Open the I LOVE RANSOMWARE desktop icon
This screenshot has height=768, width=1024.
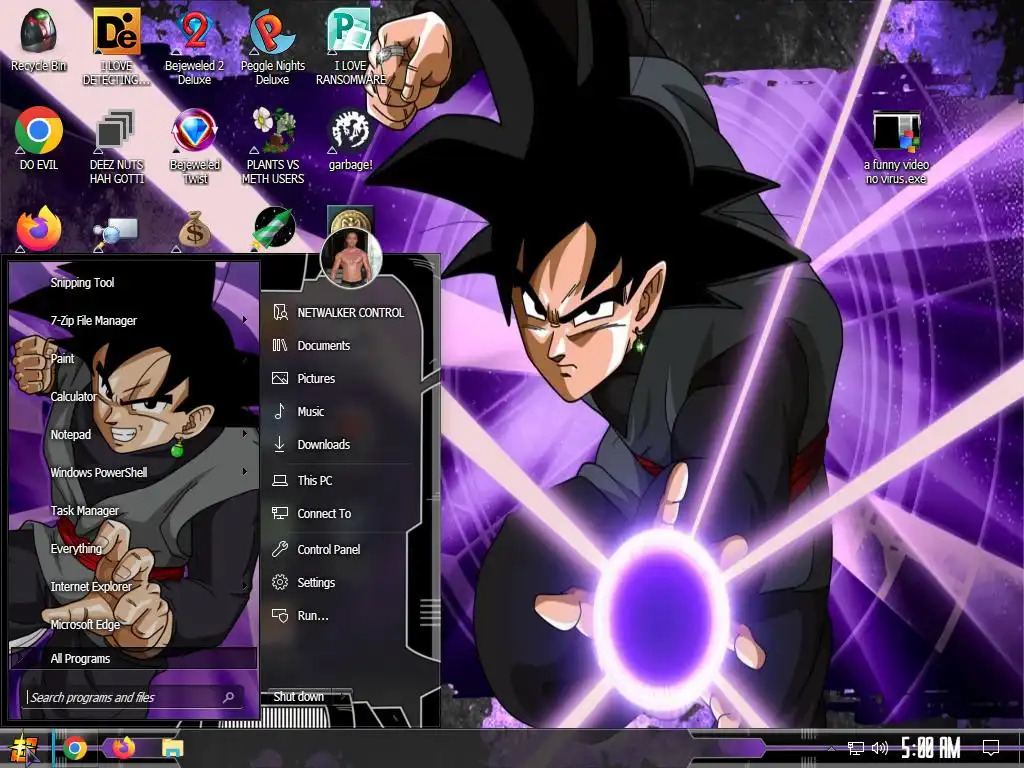click(x=351, y=46)
